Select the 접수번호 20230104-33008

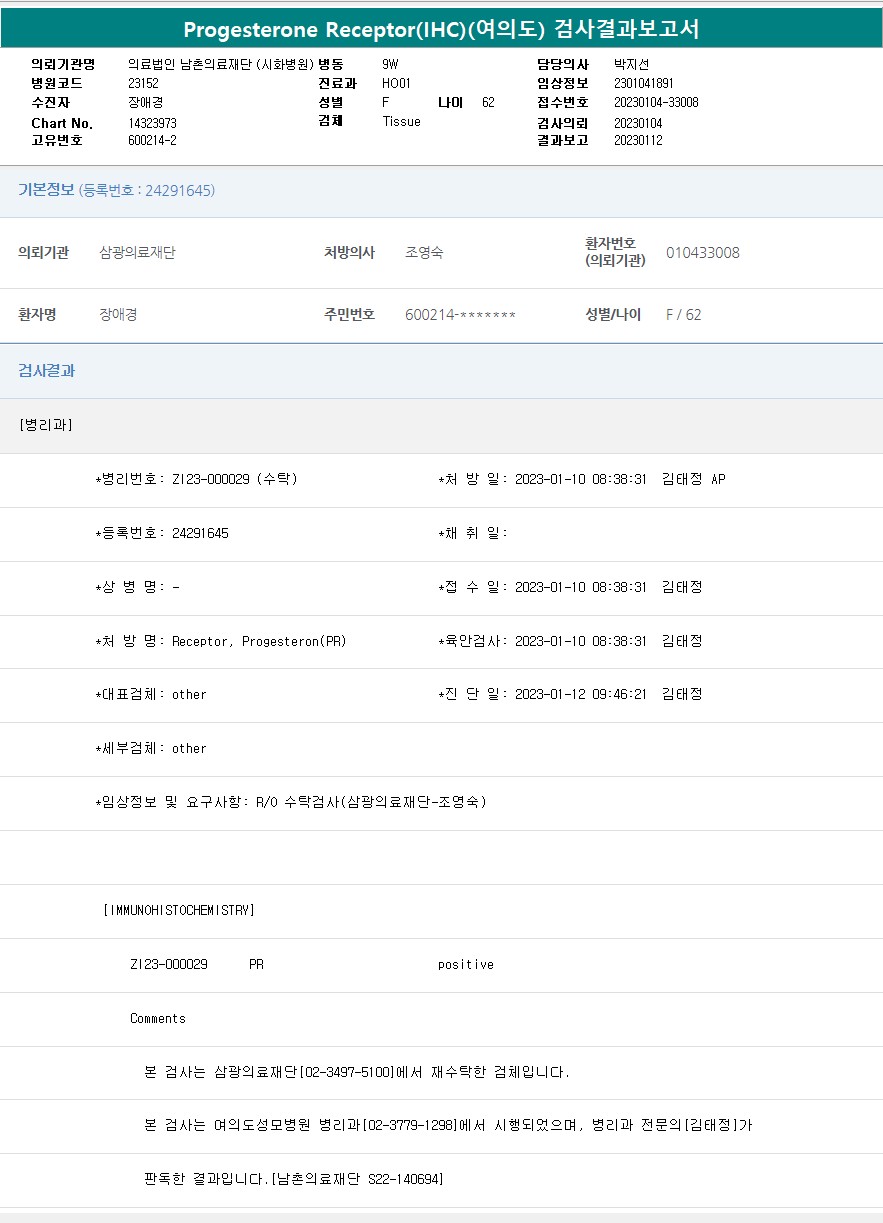[x=655, y=103]
